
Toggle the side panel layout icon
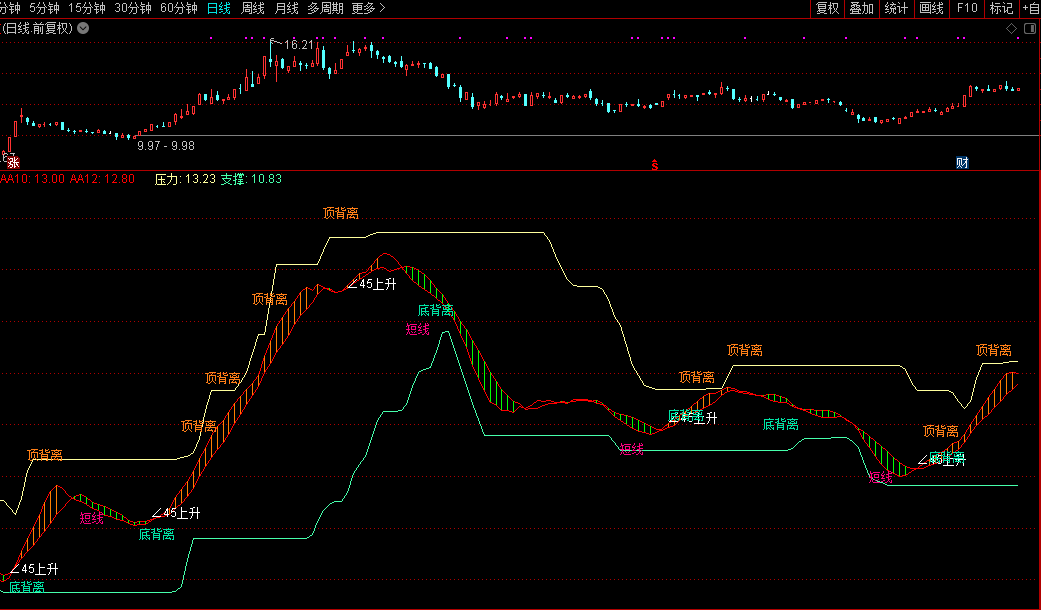tap(1029, 28)
